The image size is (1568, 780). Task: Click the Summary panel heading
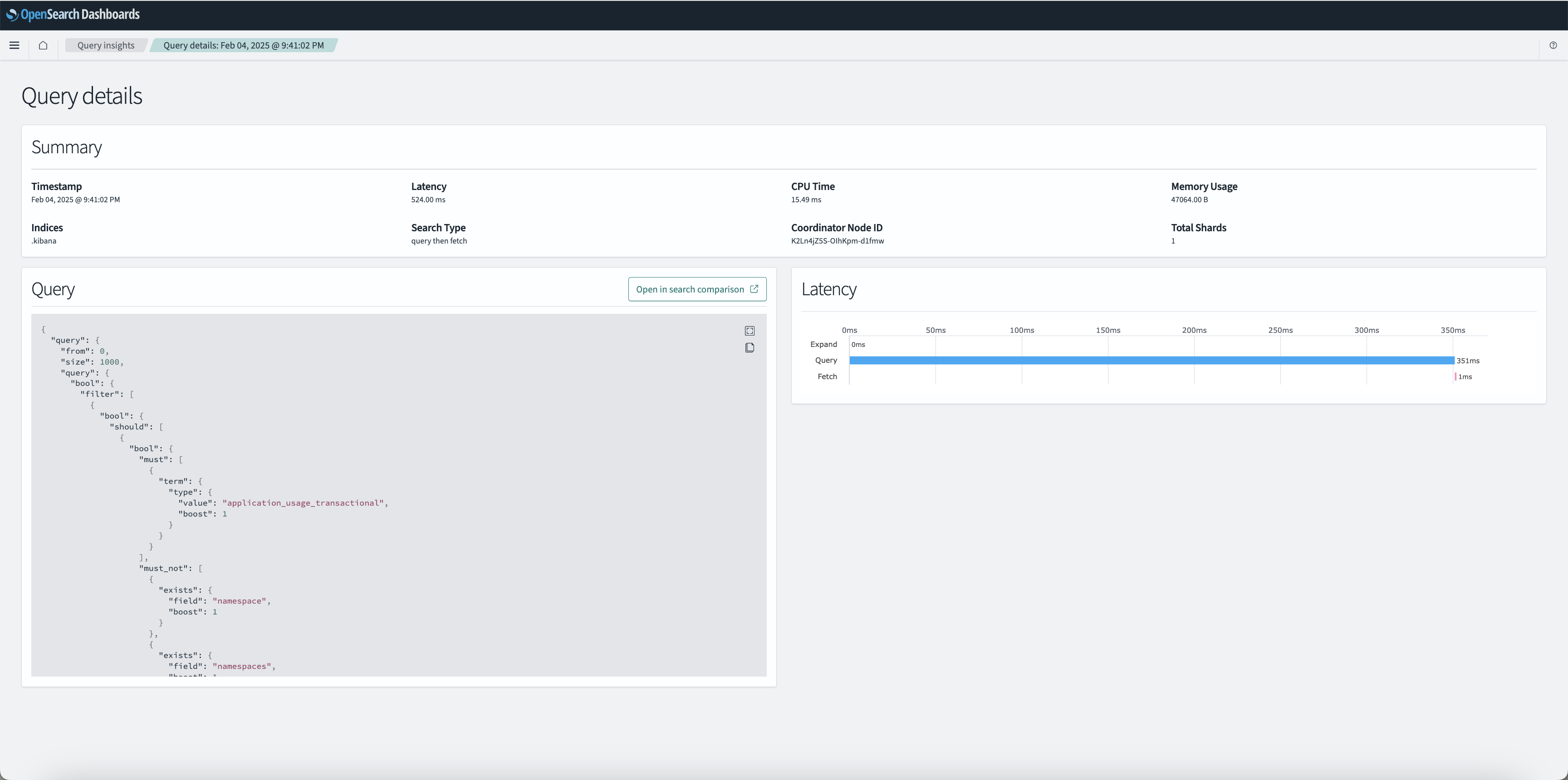coord(67,146)
